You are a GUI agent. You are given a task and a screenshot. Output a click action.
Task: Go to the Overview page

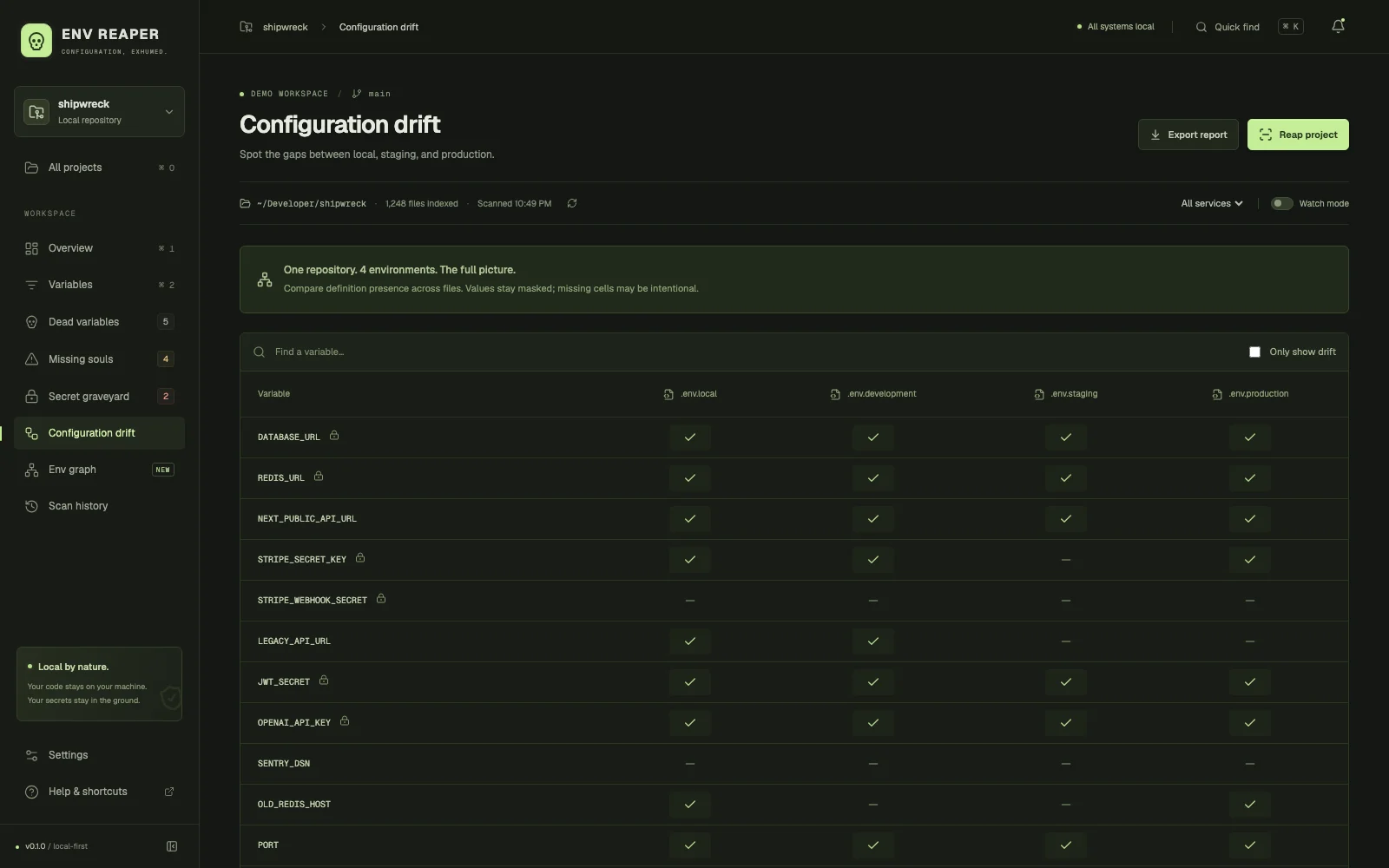point(99,248)
